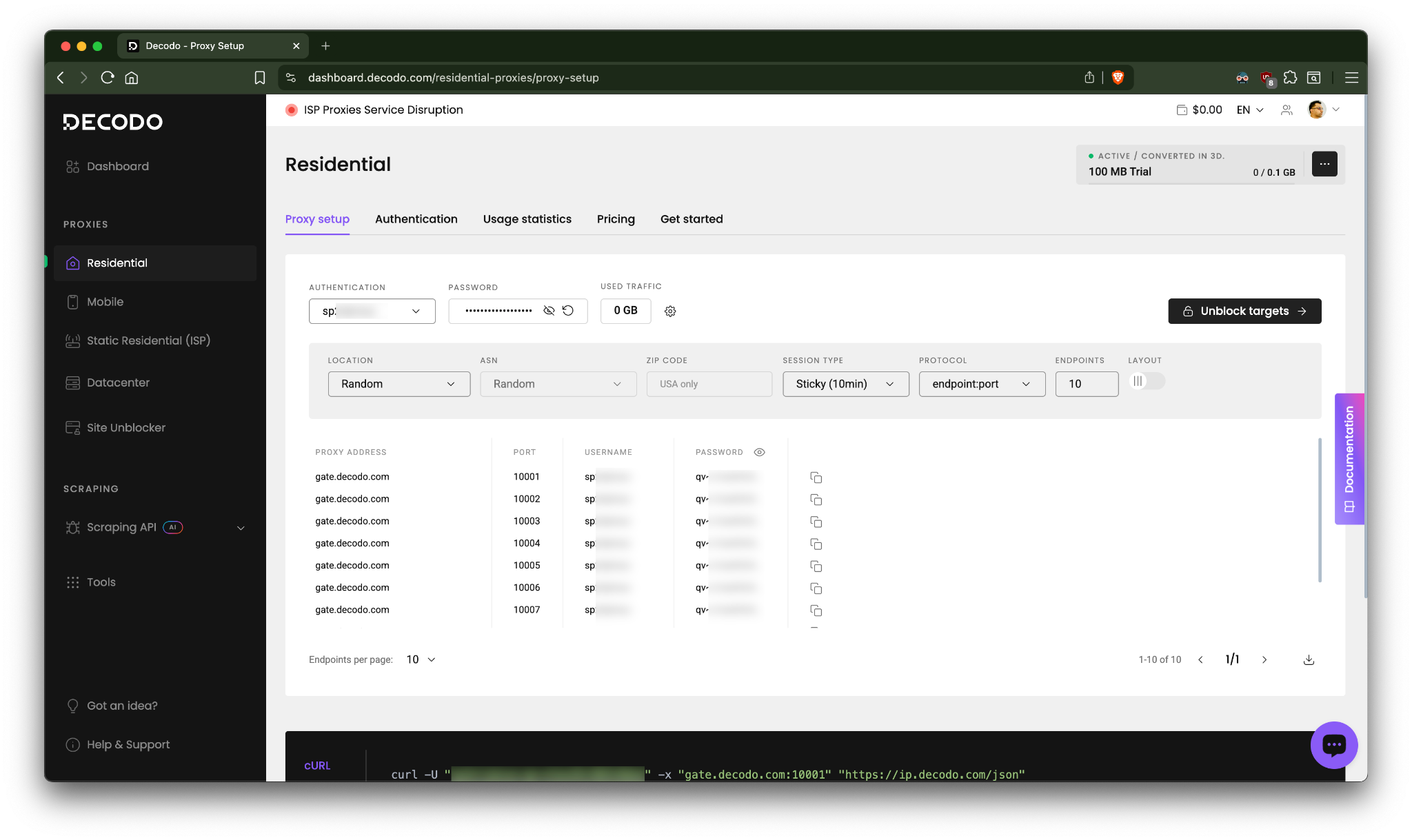Screen dimensions: 1412x840
Task: Click the Endpoints count input field
Action: pos(1087,384)
